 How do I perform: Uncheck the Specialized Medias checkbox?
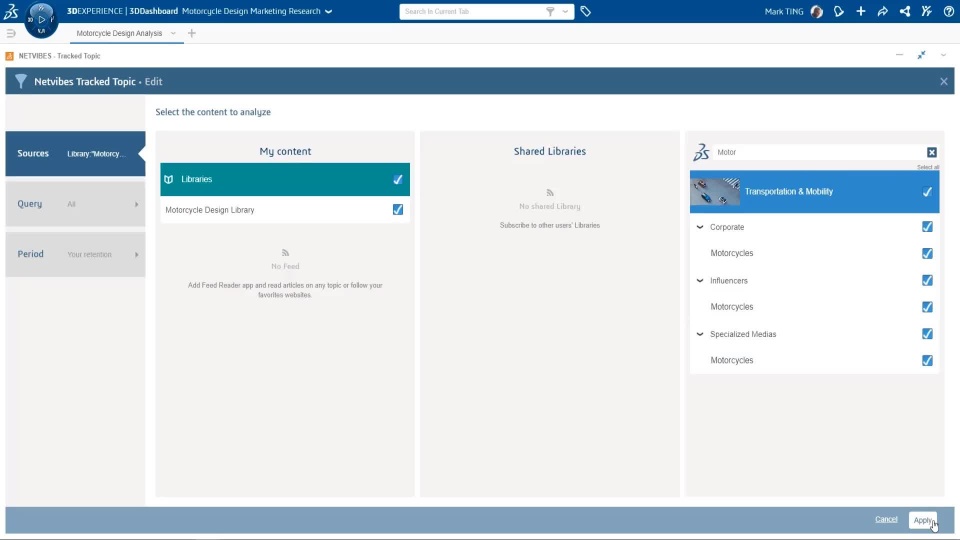click(x=927, y=334)
